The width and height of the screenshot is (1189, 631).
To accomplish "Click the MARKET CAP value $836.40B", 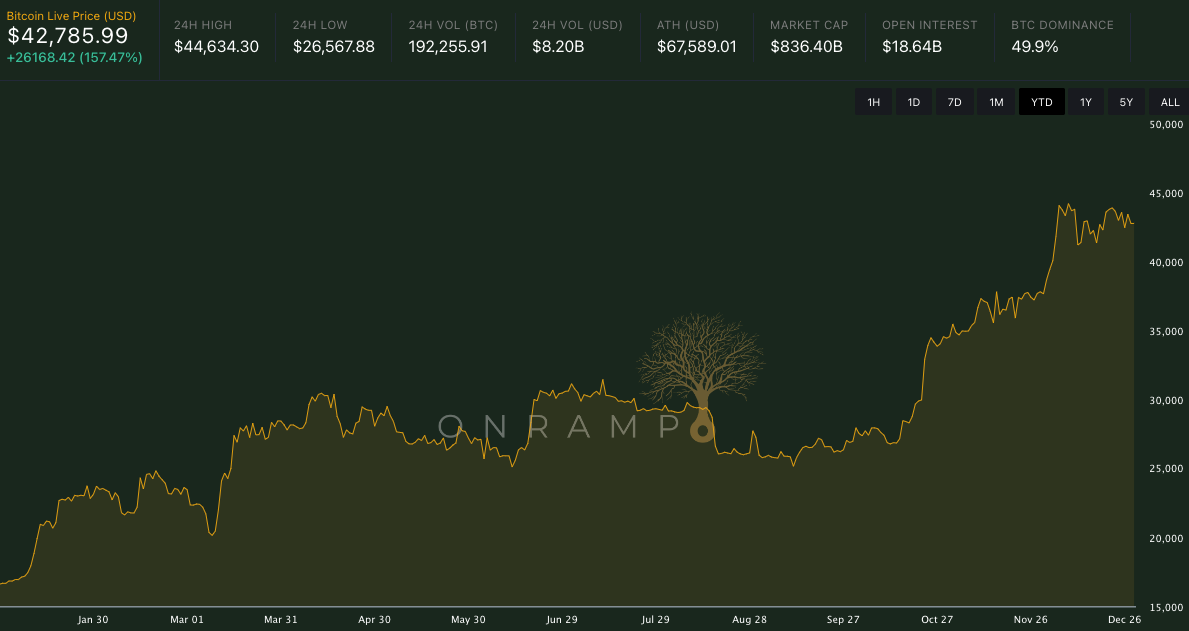I will [x=806, y=46].
